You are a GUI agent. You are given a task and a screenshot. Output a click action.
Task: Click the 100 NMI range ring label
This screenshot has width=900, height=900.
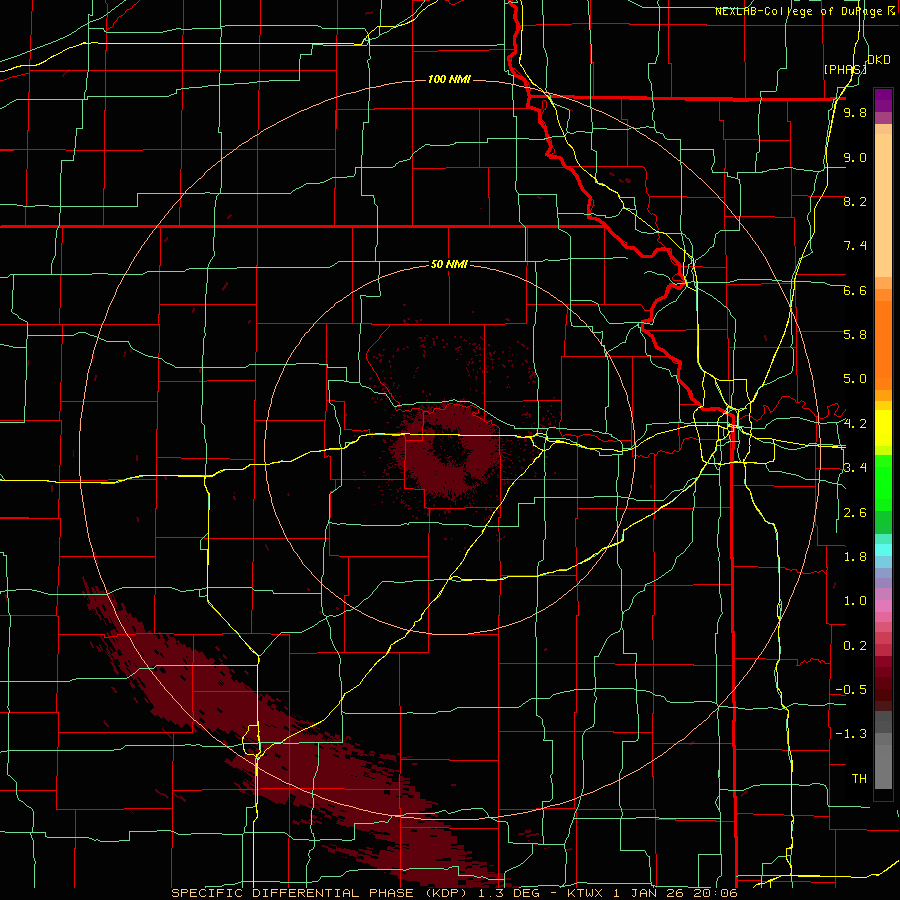tap(449, 79)
